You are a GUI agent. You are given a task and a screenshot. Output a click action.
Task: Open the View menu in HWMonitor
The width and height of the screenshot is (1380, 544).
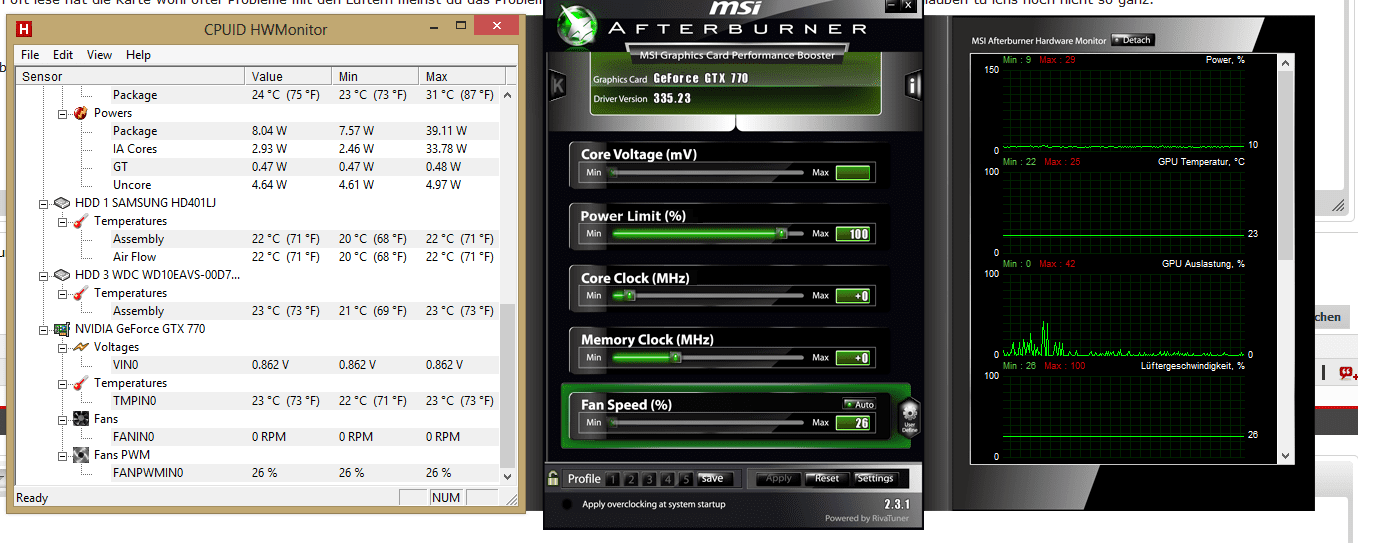pos(99,55)
